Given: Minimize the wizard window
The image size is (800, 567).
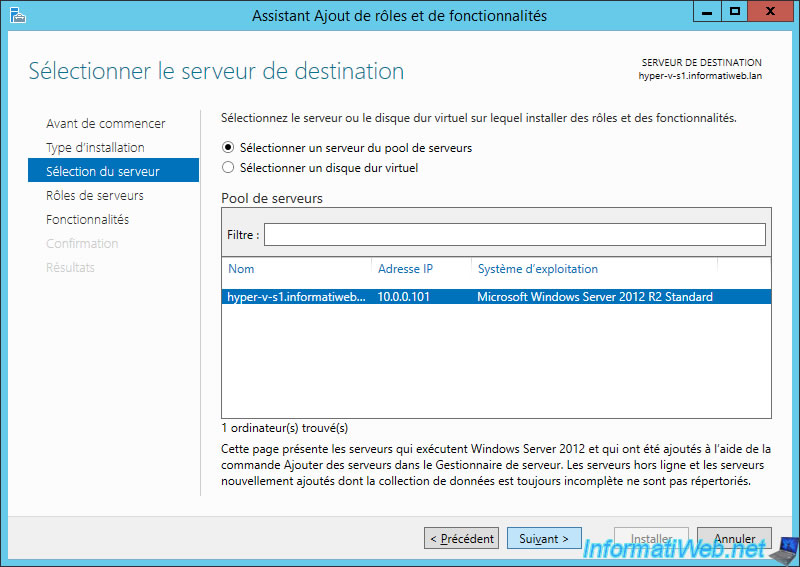Looking at the screenshot, I should point(707,12).
